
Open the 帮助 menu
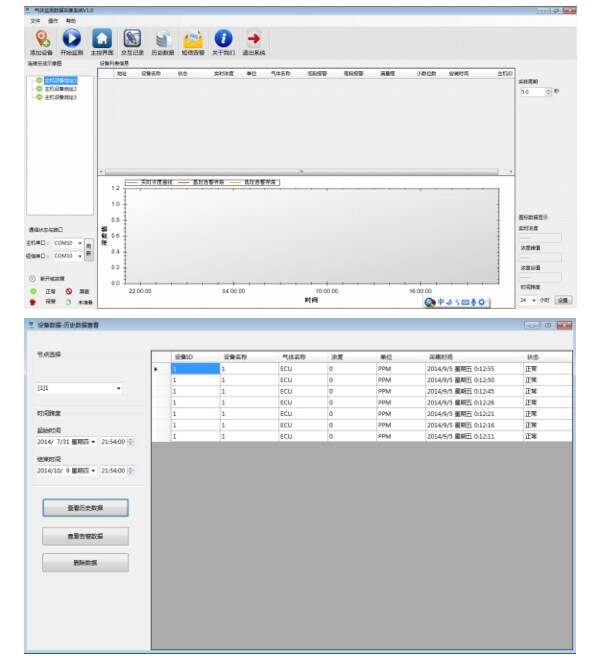point(69,20)
